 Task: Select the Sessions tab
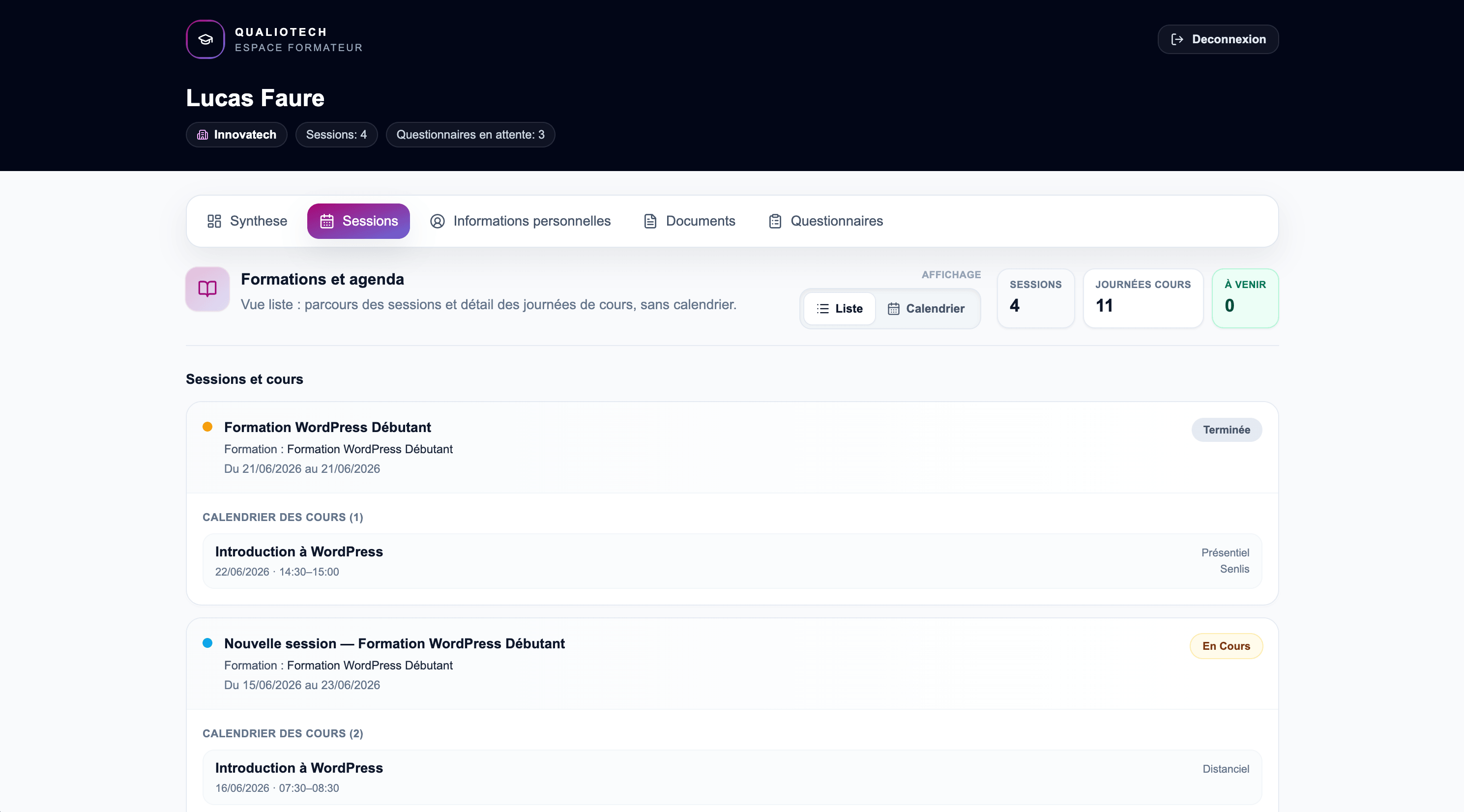(x=358, y=221)
